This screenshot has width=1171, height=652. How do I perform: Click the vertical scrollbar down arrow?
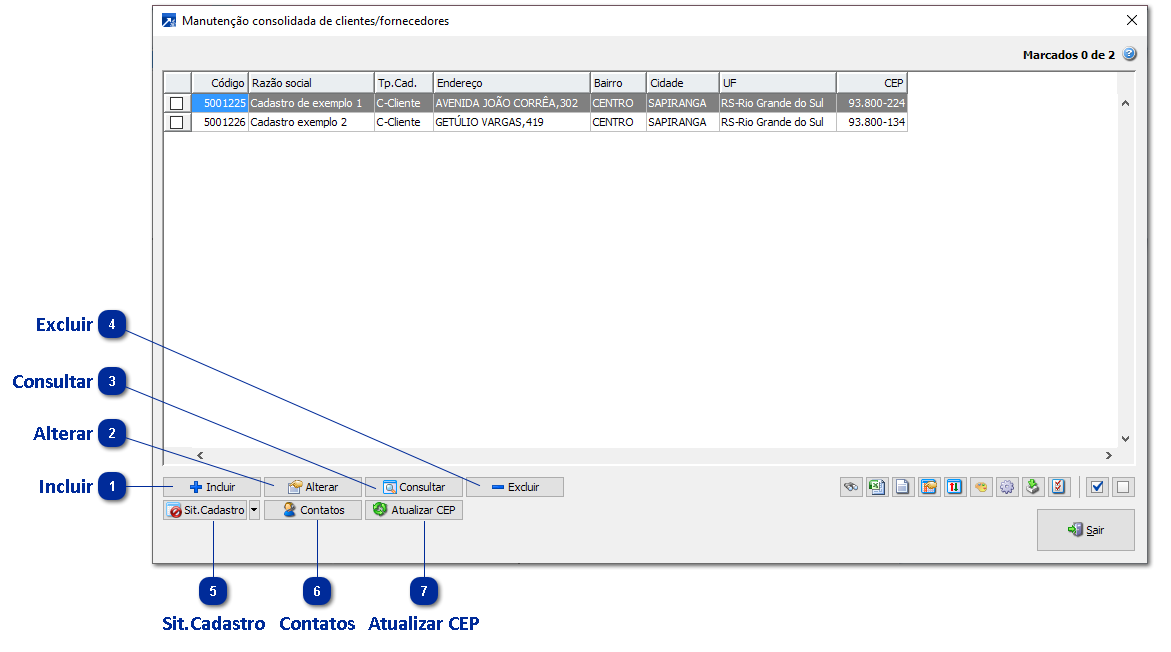(x=1125, y=439)
